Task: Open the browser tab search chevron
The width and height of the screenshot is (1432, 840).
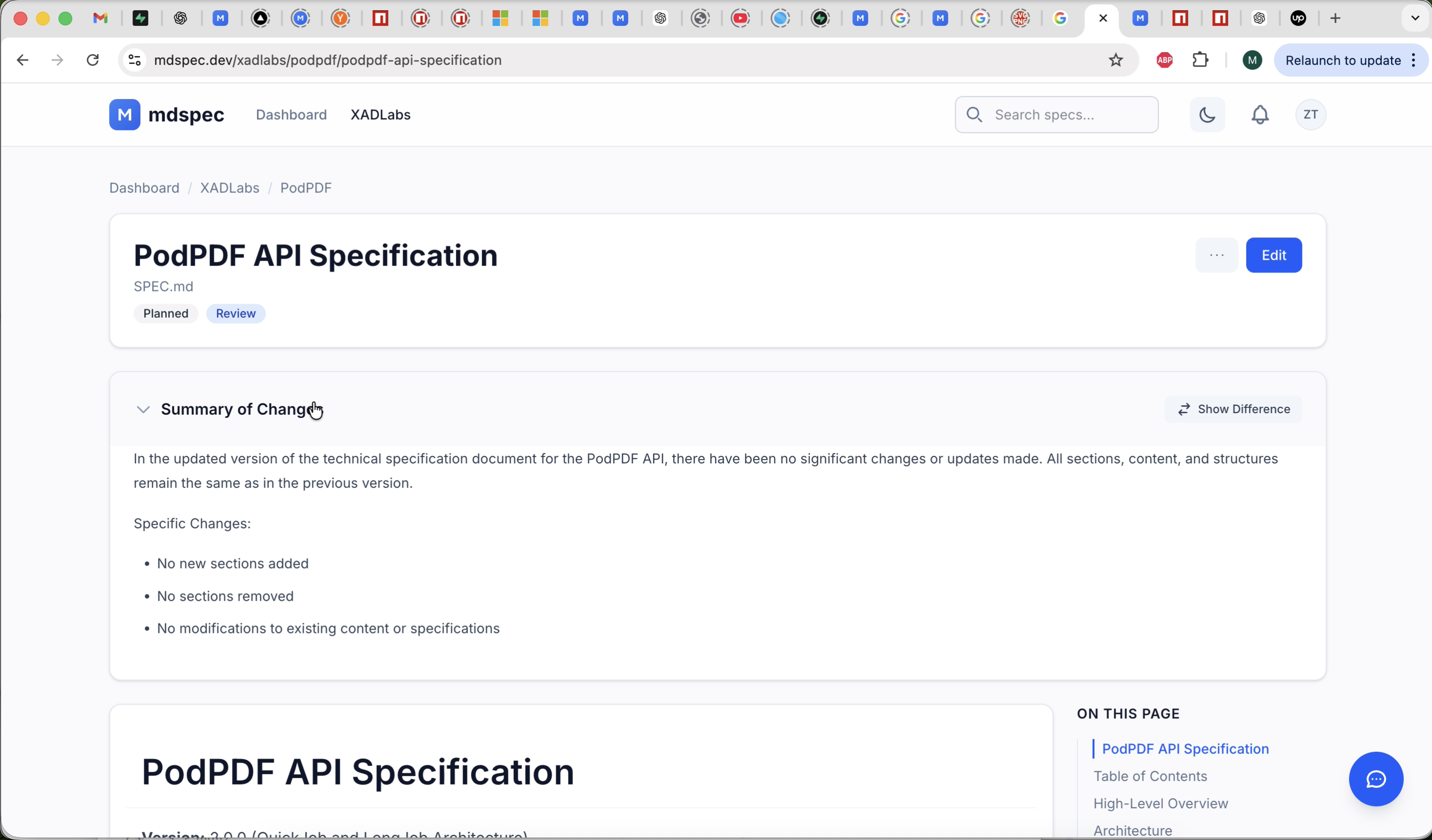Action: coord(1414,18)
